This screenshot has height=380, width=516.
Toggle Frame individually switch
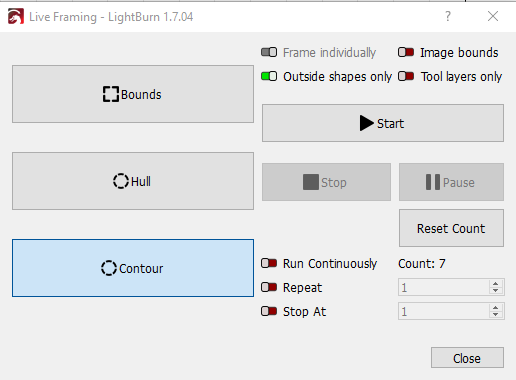coord(269,52)
